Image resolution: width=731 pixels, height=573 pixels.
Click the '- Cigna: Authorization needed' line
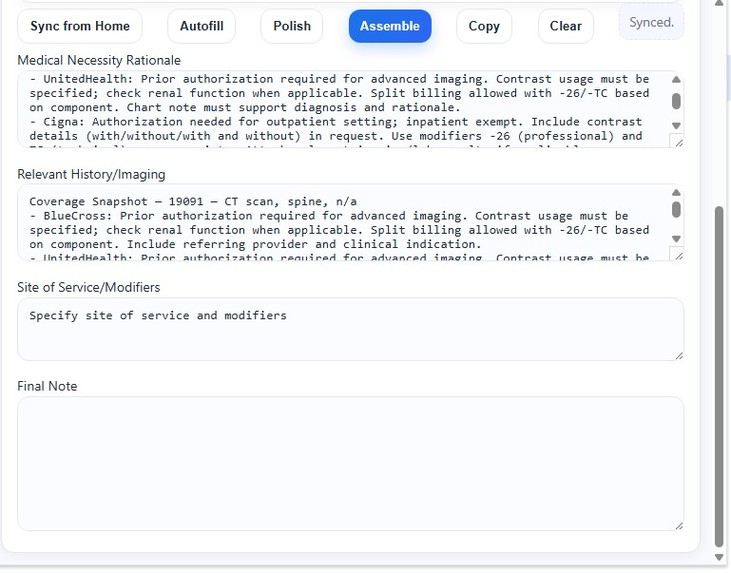[336, 122]
